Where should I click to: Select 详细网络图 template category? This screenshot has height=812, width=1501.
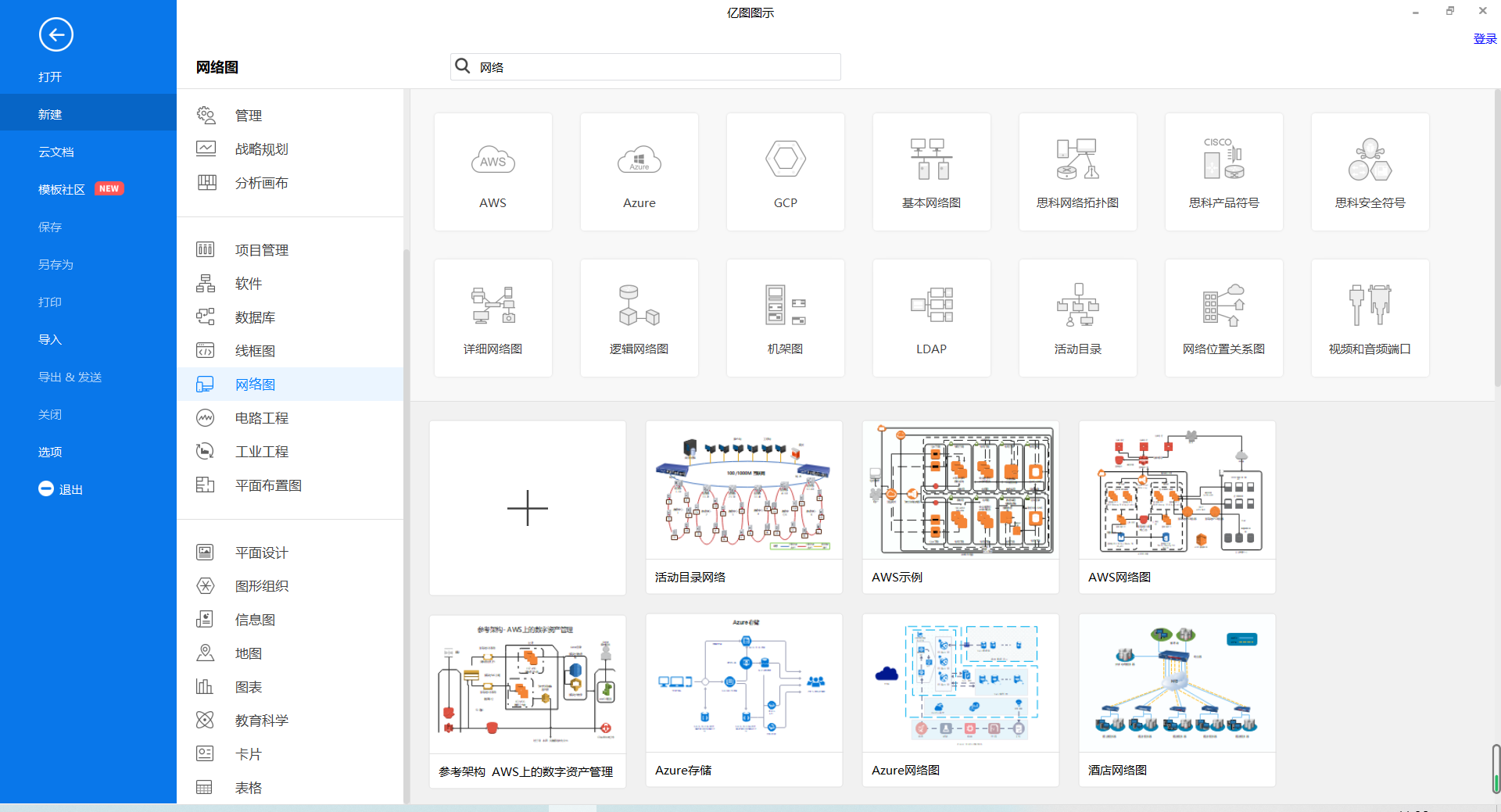[x=493, y=318]
